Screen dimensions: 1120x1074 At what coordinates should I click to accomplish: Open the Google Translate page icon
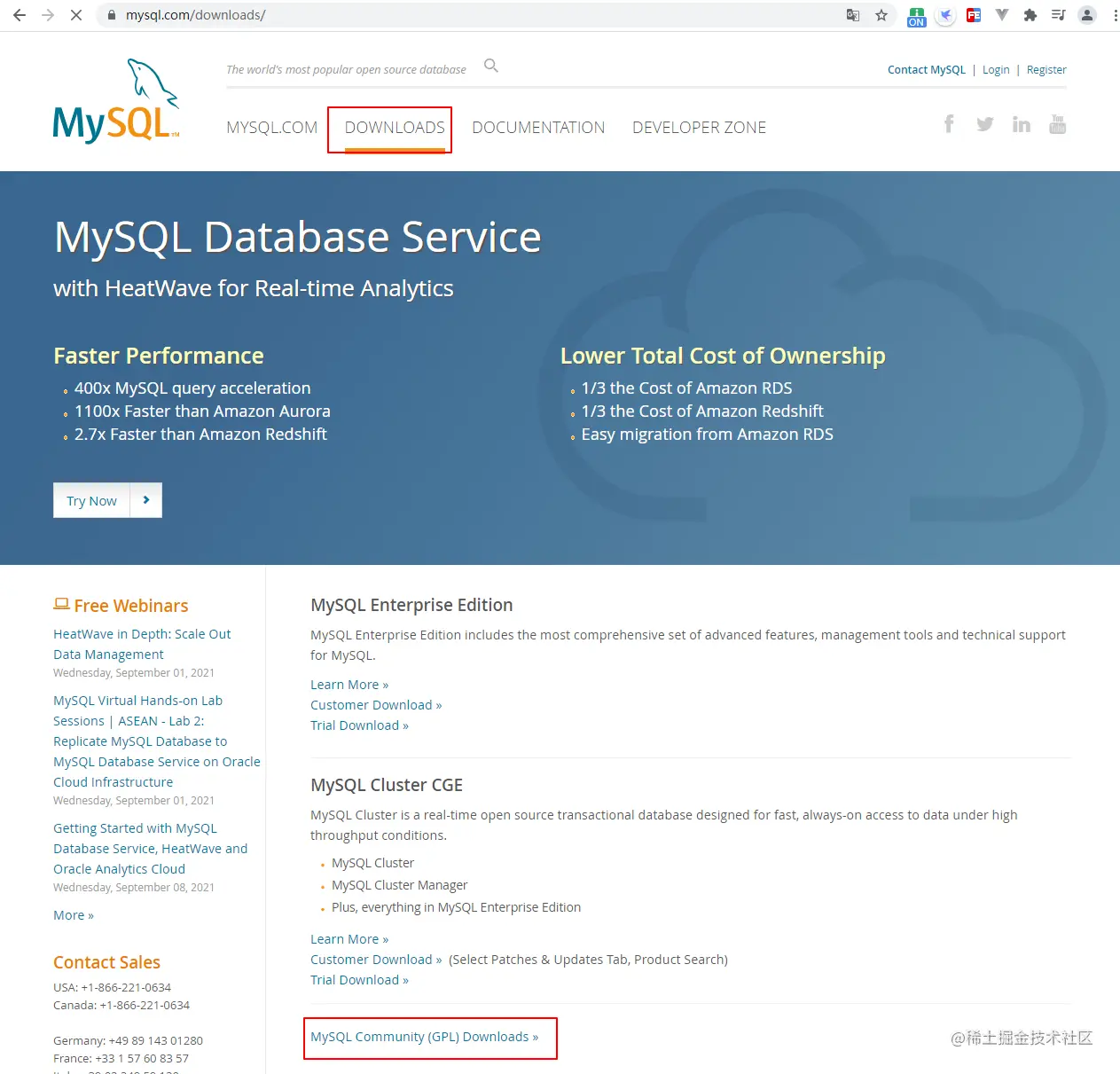852,15
